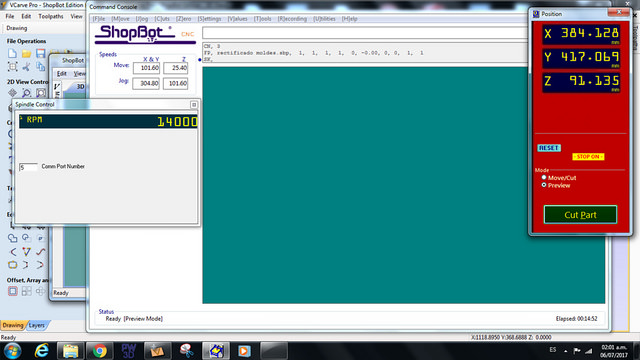Click the Copy icon under File Operations

[x=40, y=67]
